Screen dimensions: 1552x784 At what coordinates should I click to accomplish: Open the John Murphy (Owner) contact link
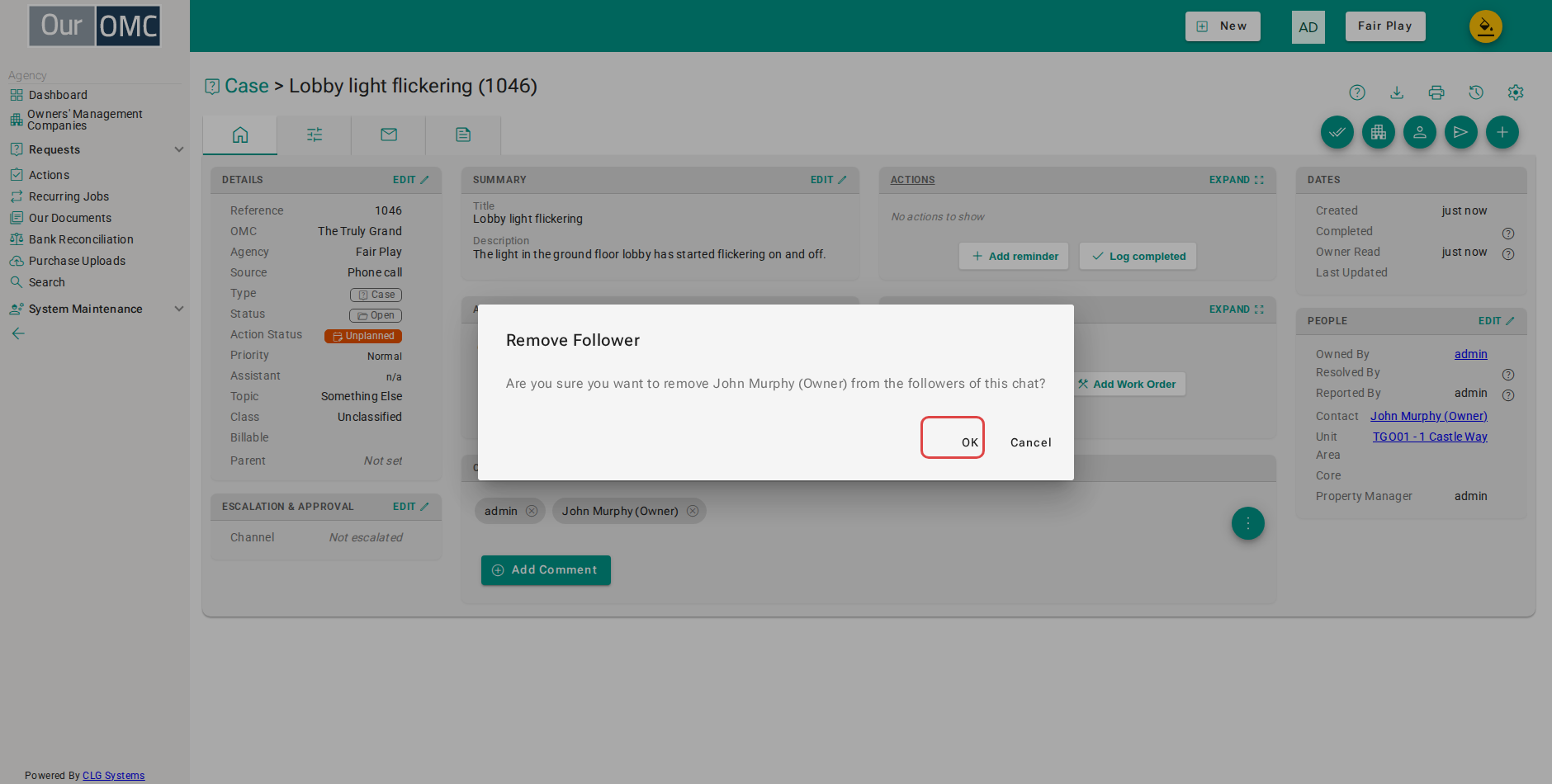click(1429, 416)
